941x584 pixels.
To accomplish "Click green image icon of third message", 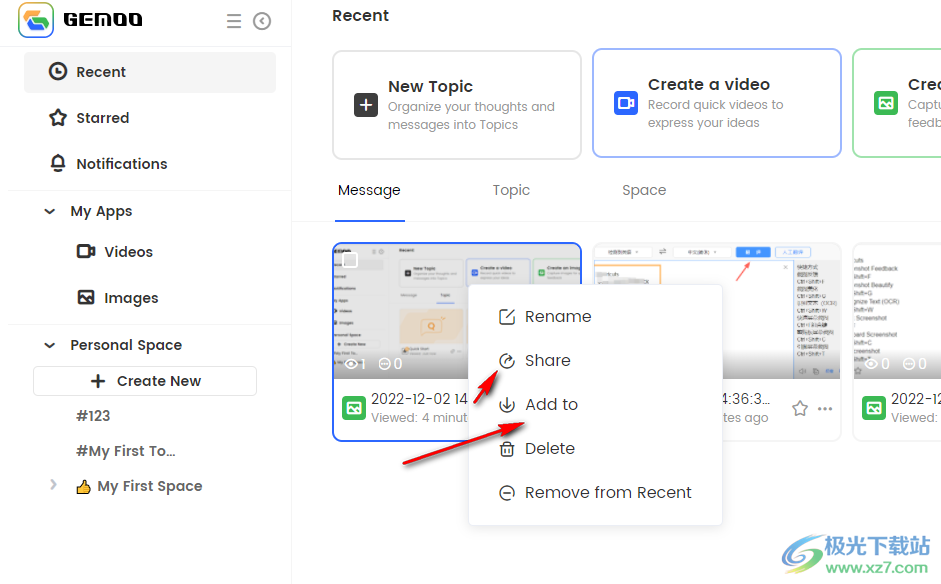I will pyautogui.click(x=874, y=408).
